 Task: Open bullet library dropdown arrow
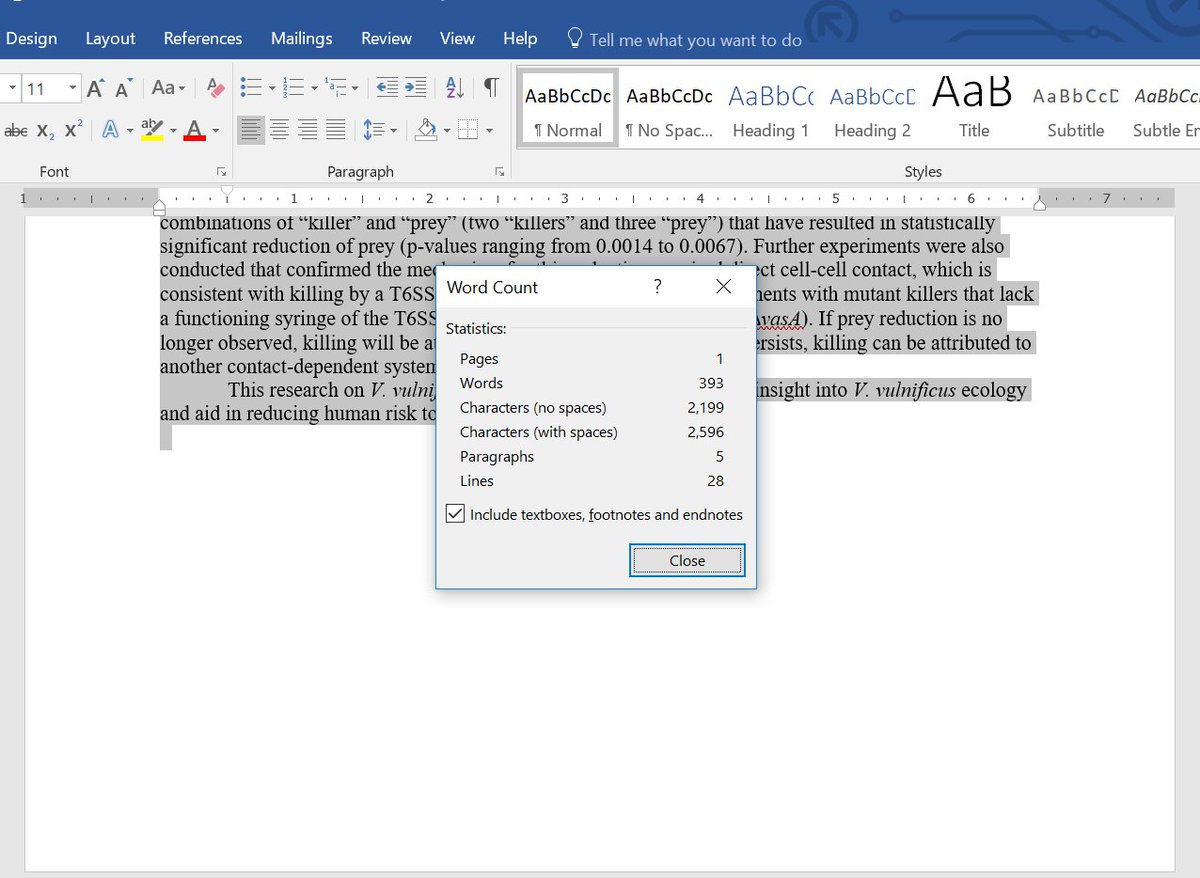[271, 88]
